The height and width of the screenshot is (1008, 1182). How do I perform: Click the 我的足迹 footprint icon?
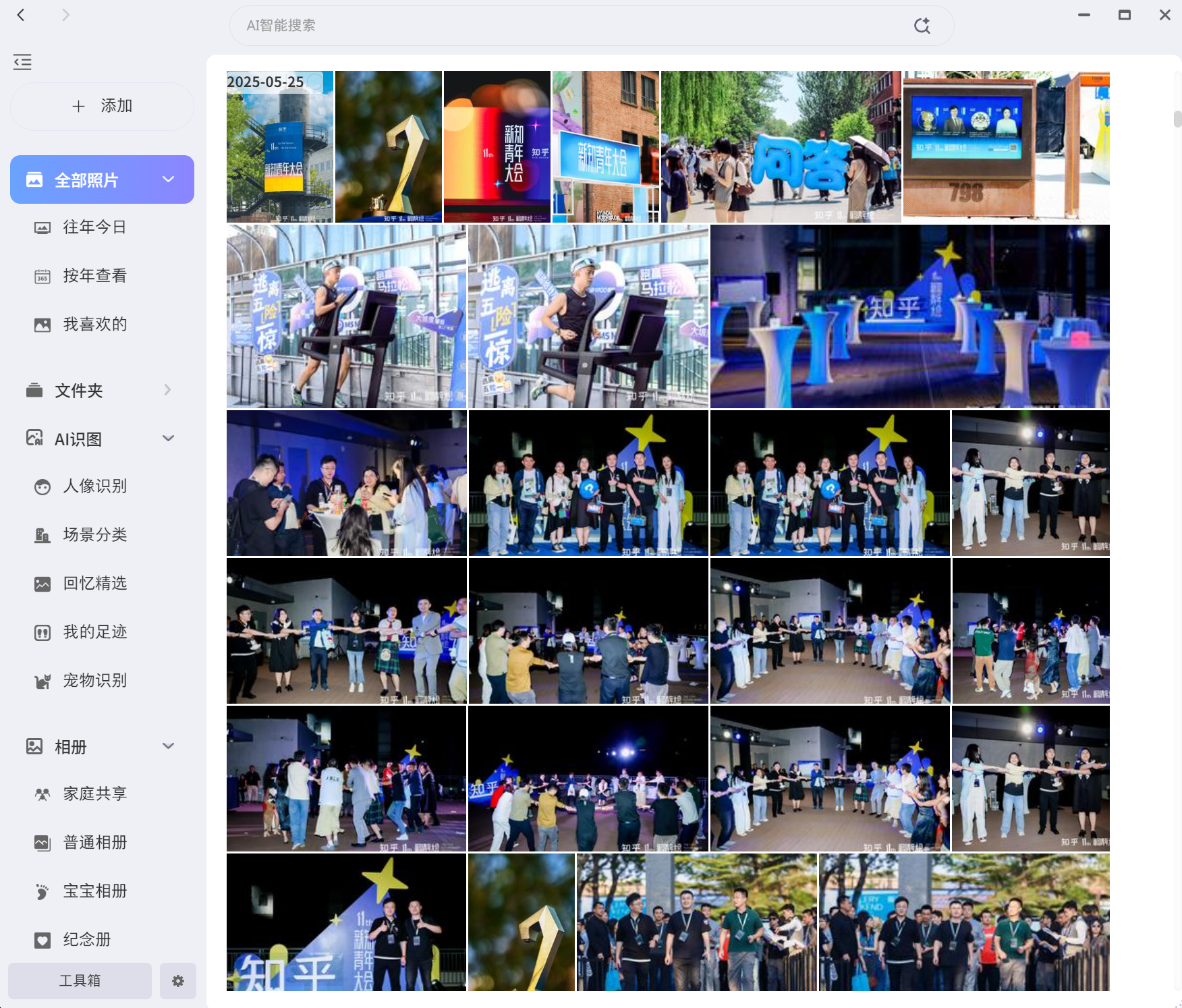click(43, 633)
